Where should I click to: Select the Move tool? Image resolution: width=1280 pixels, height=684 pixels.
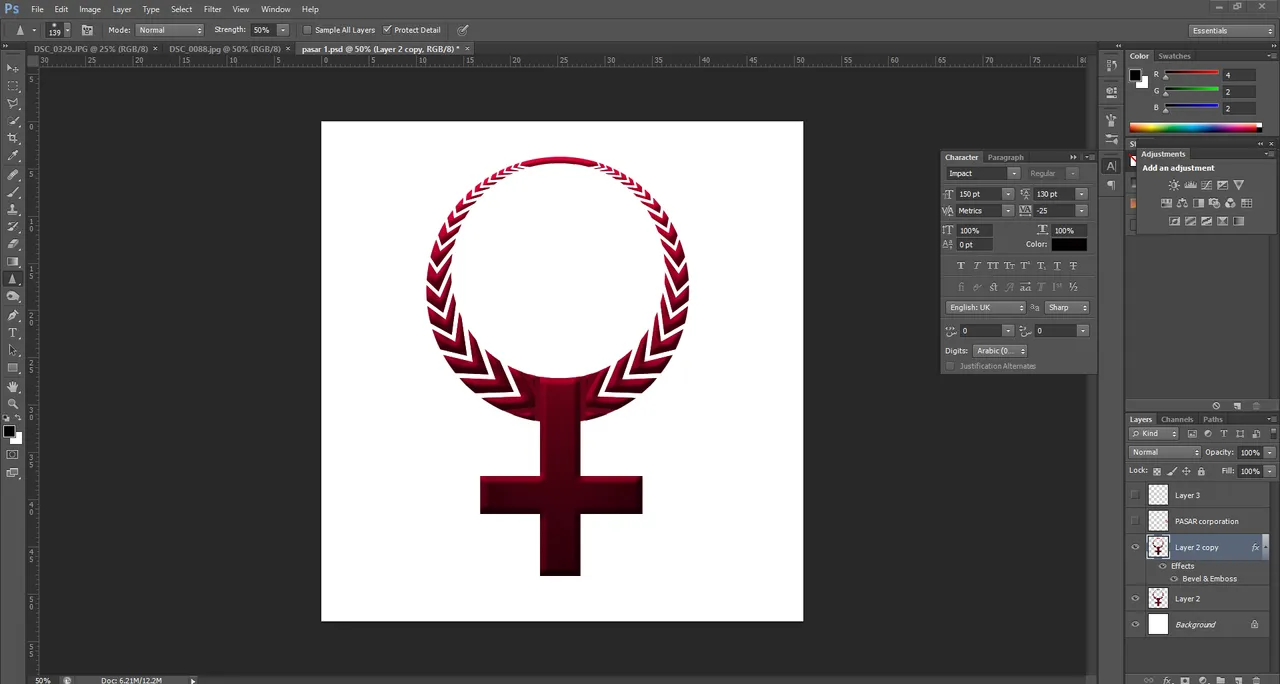[13, 68]
